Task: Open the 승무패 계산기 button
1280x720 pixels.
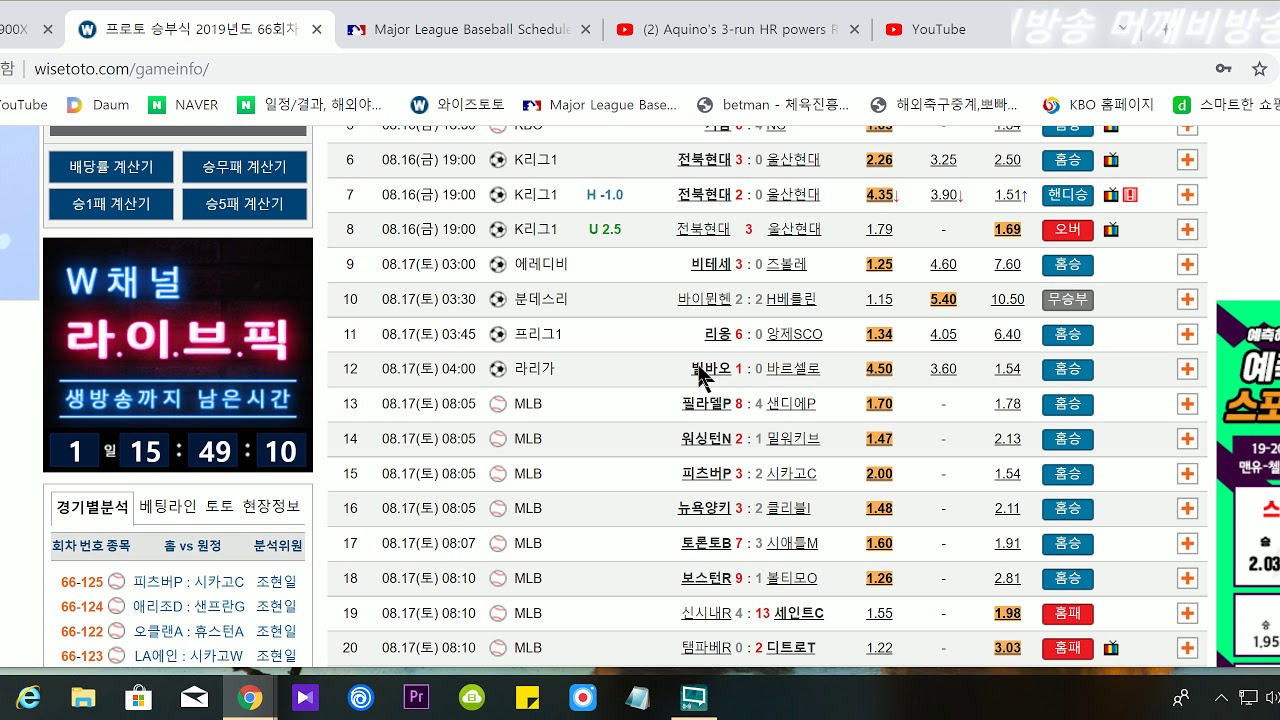Action: coord(244,167)
